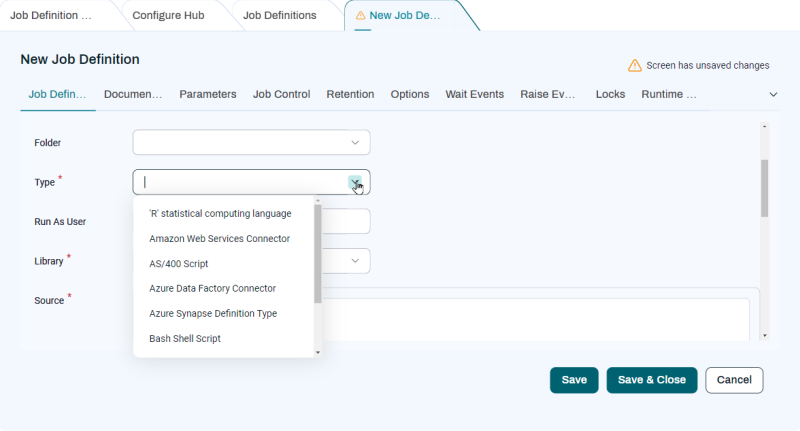
Task: Select AS/400 Script type
Action: pos(178,264)
